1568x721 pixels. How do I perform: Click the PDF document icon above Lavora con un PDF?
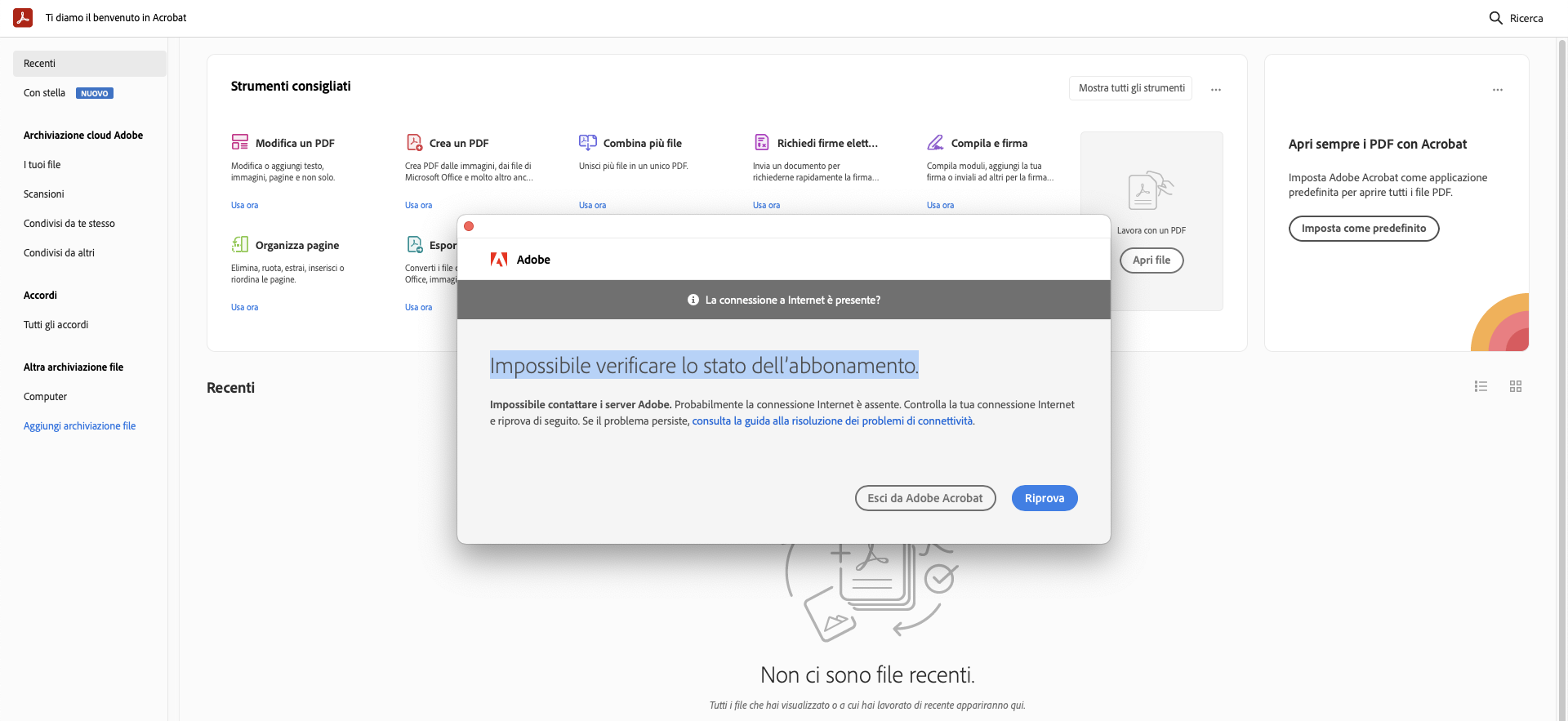click(x=1151, y=191)
